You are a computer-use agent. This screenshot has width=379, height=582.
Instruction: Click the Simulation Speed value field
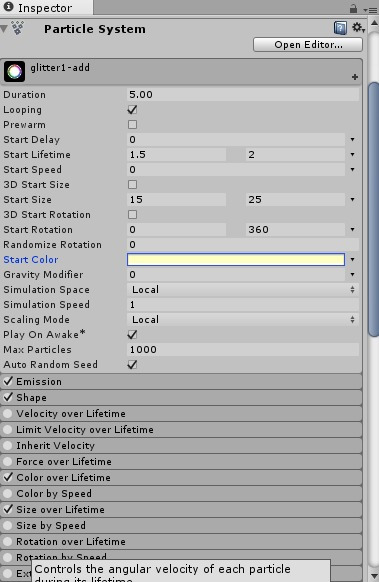coord(243,305)
